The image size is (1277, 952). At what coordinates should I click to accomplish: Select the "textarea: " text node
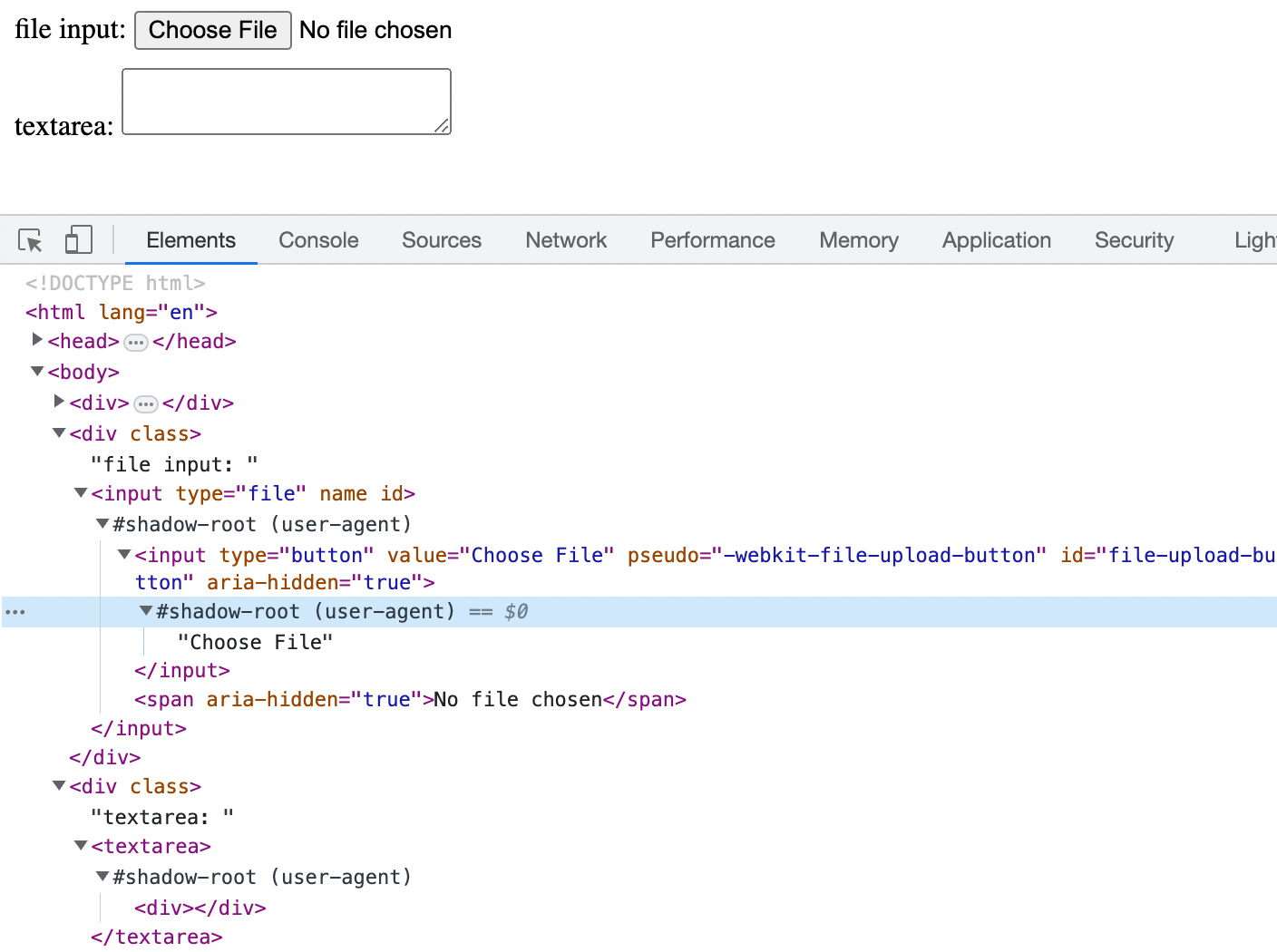162,817
